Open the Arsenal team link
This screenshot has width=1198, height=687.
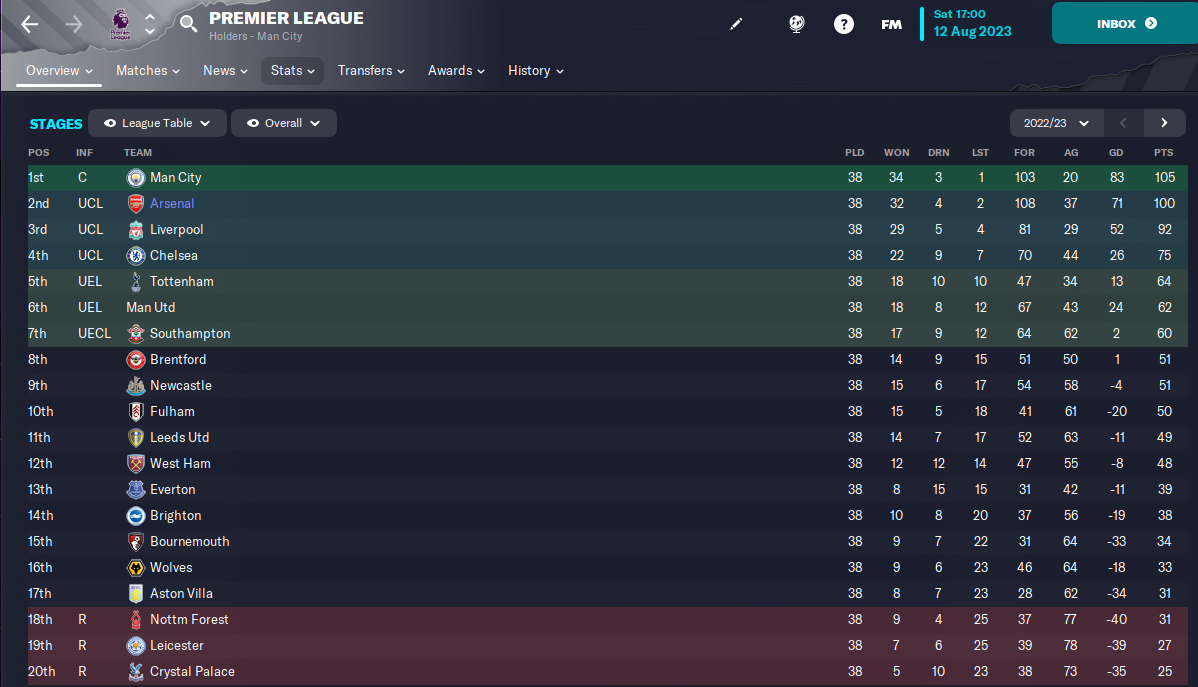pos(172,203)
